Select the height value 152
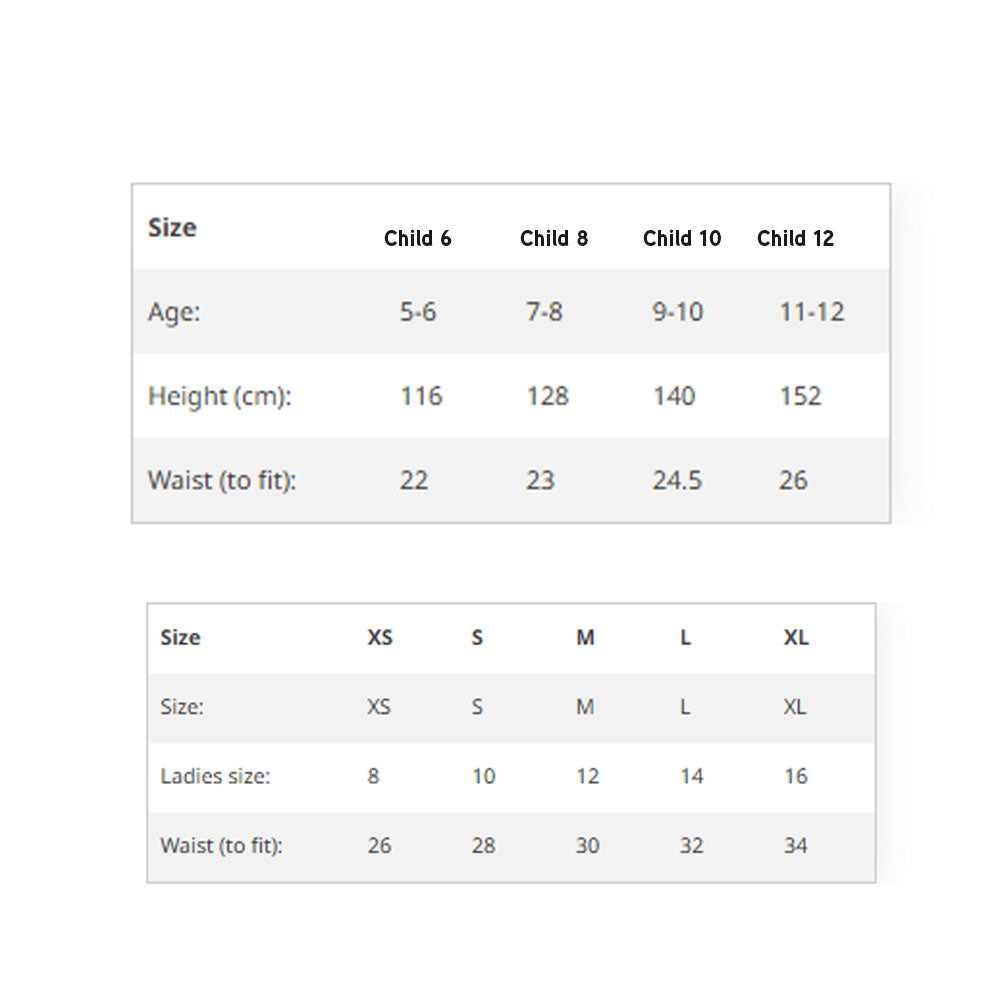Image resolution: width=1000 pixels, height=1000 pixels. point(800,396)
